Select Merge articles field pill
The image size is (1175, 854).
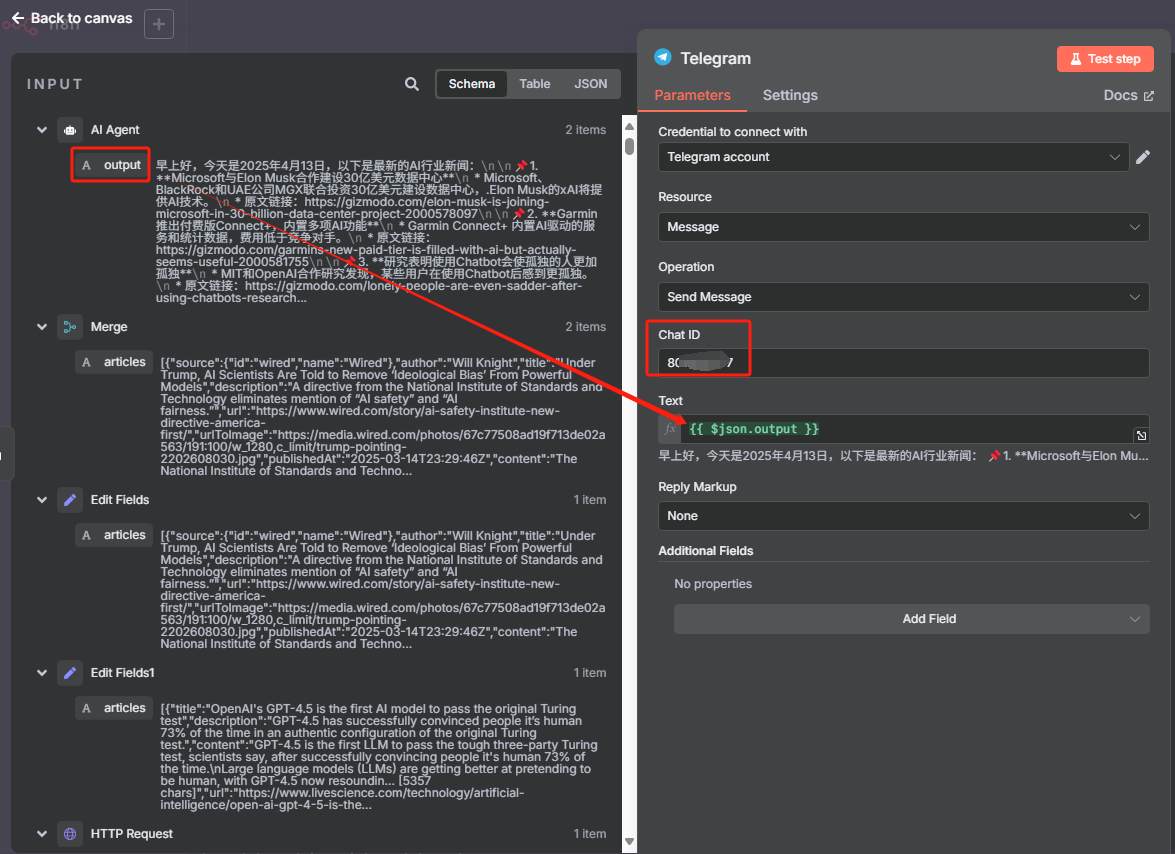(114, 362)
